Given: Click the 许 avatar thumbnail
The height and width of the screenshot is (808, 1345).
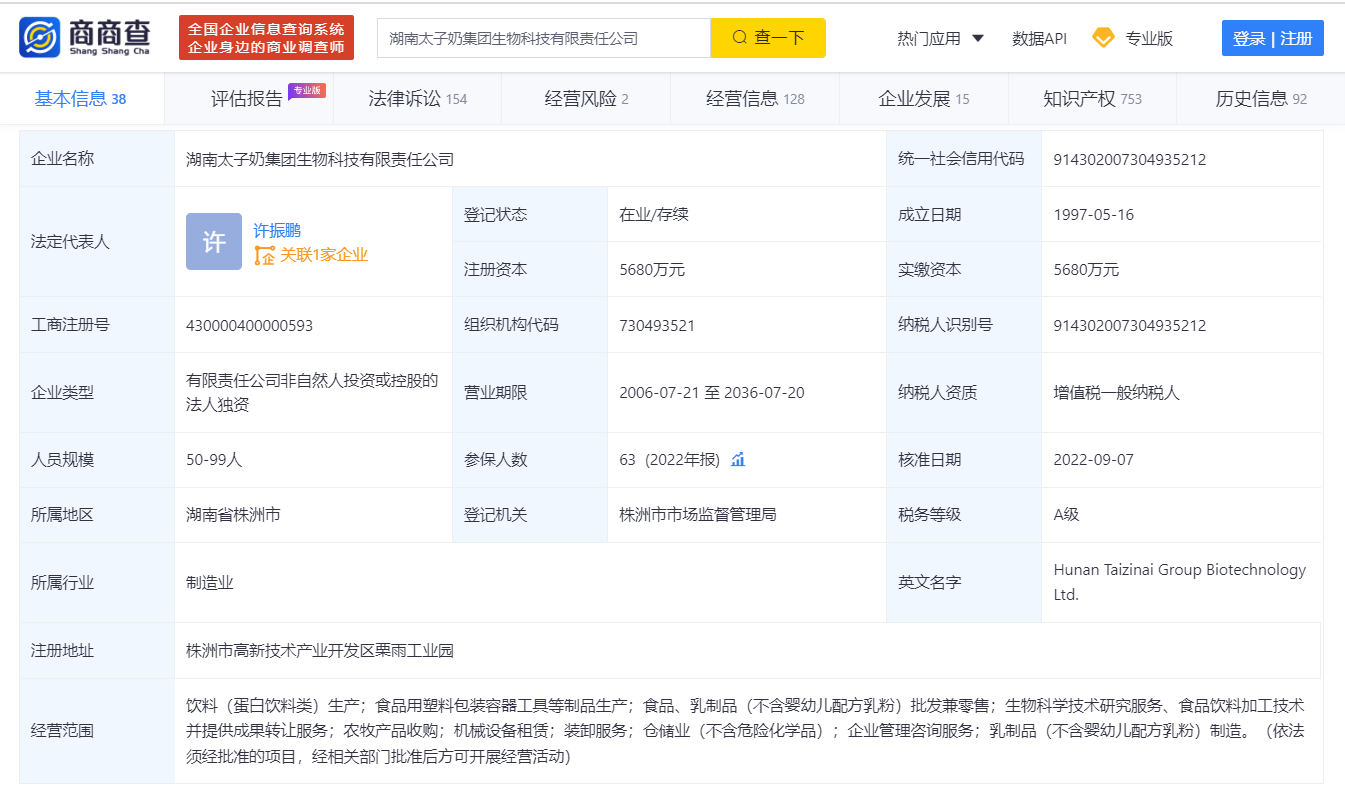Looking at the screenshot, I should pos(214,241).
